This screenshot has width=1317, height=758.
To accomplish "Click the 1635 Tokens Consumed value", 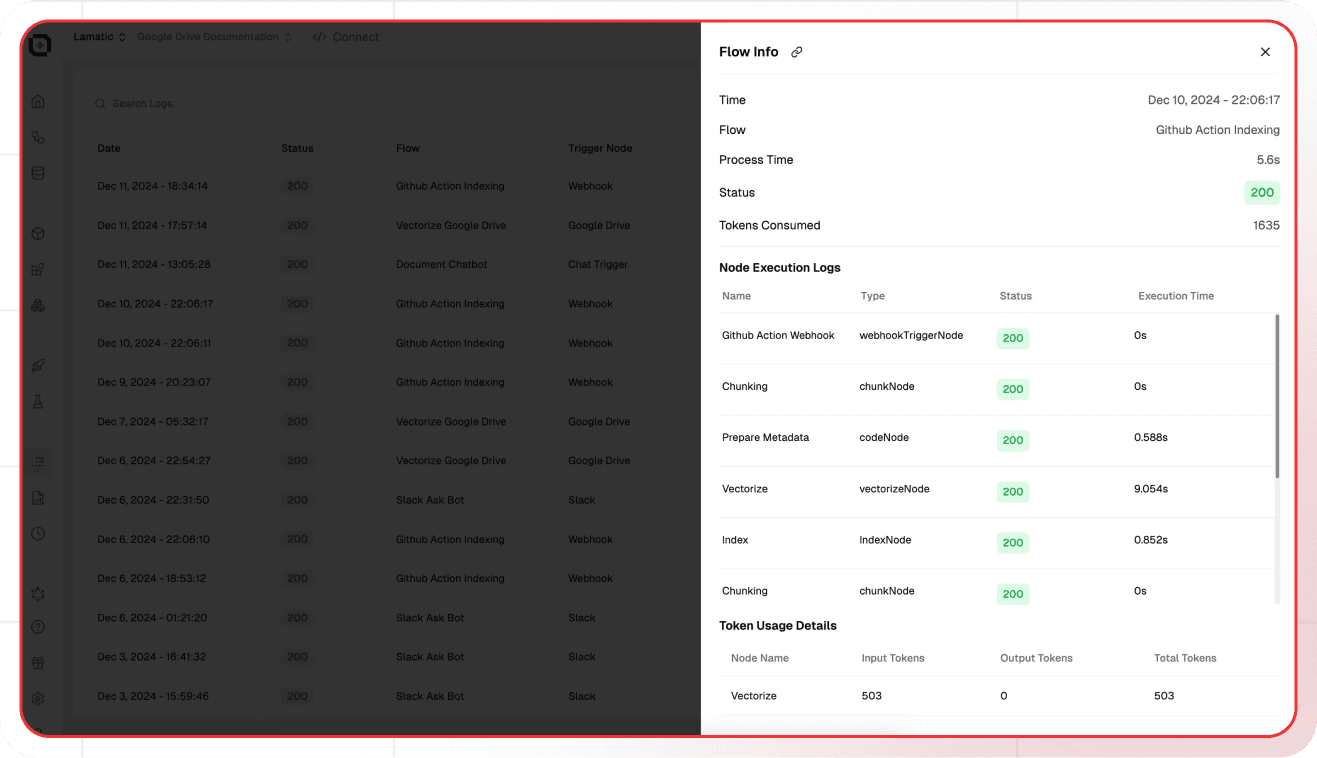I will [1266, 226].
